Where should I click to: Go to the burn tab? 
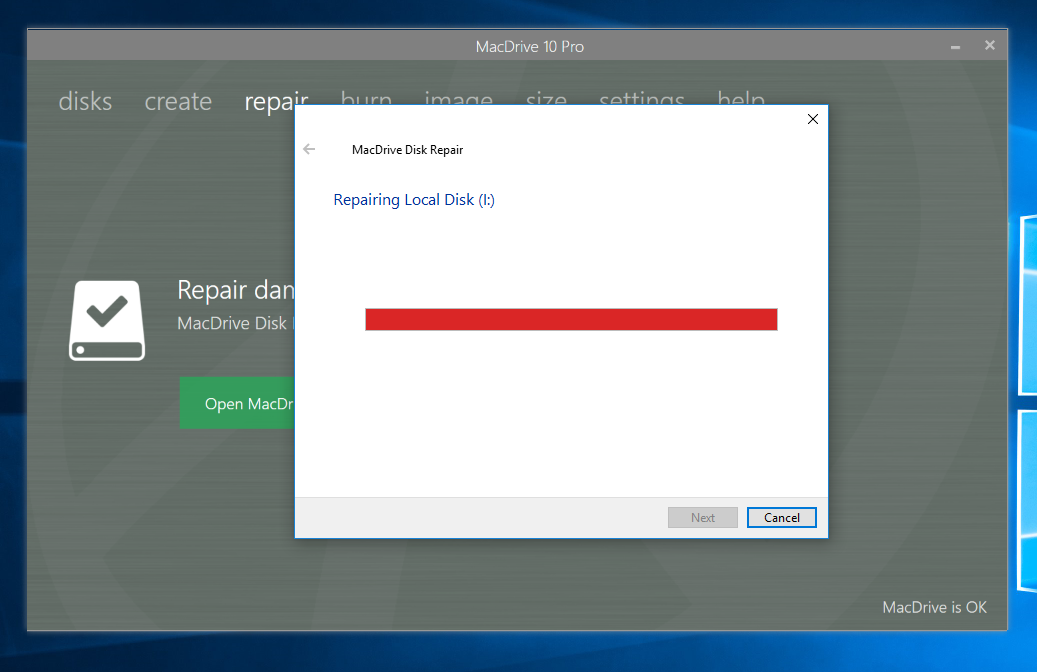[366, 97]
